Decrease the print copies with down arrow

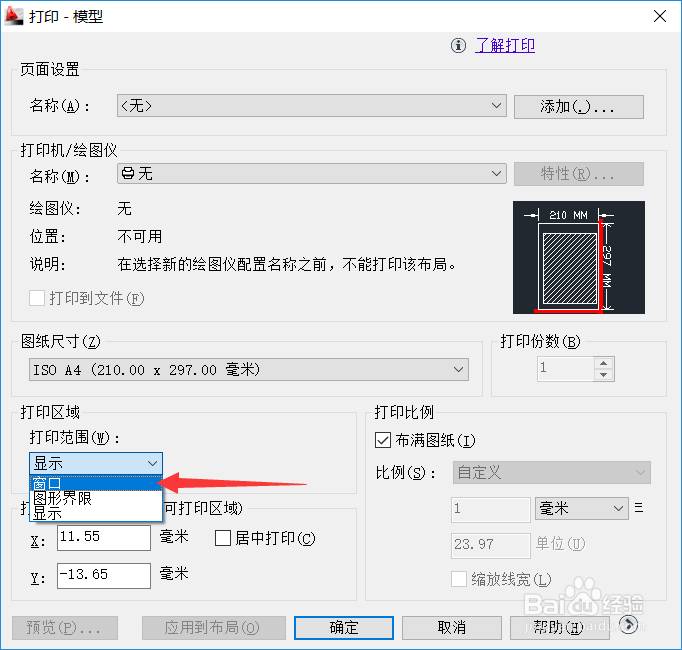click(x=604, y=375)
